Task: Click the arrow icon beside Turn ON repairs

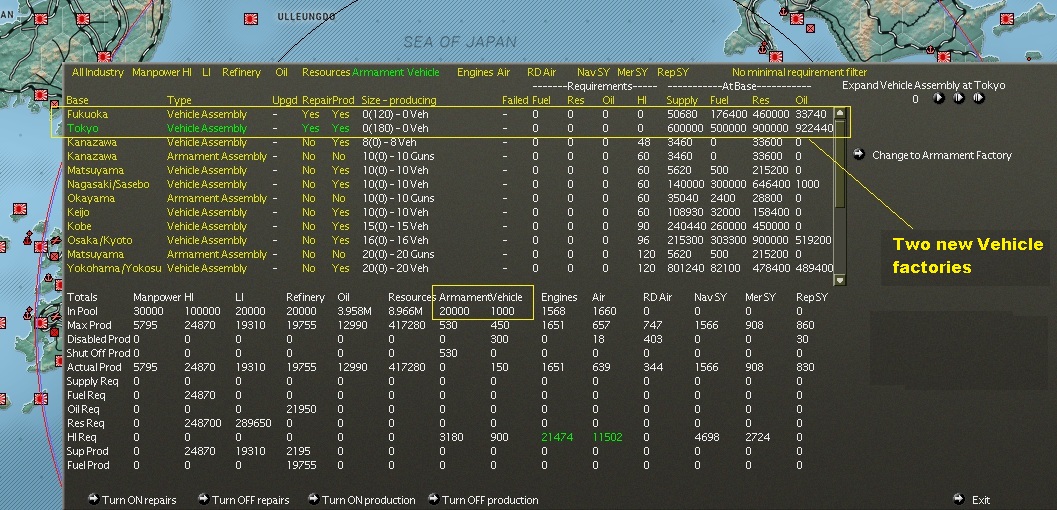Action: click(94, 499)
